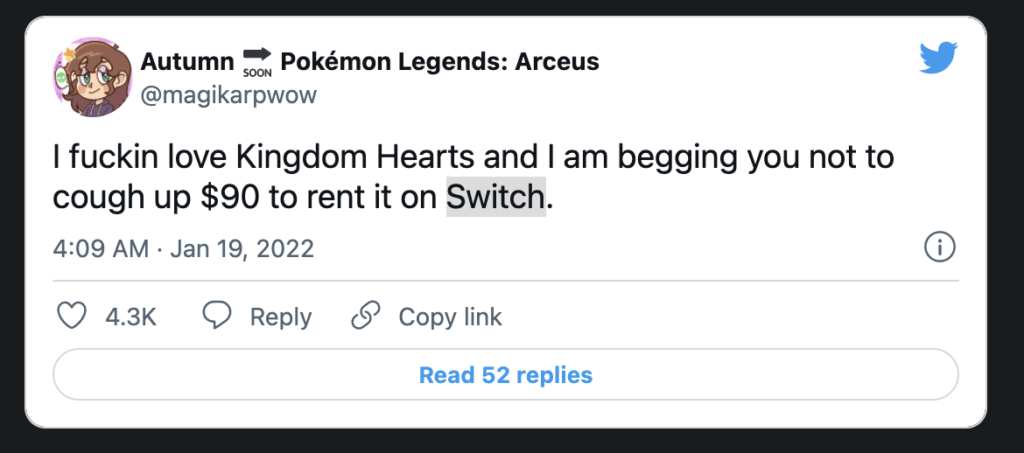Click the display name Autumn
Screen dimensions: 1024x453
(x=185, y=62)
